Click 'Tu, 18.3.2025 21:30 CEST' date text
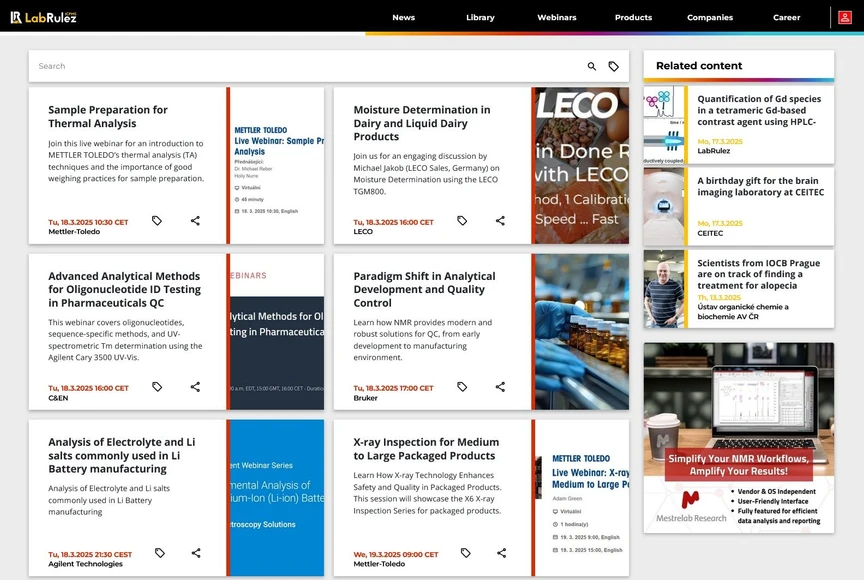This screenshot has width=864, height=580. coord(90,555)
